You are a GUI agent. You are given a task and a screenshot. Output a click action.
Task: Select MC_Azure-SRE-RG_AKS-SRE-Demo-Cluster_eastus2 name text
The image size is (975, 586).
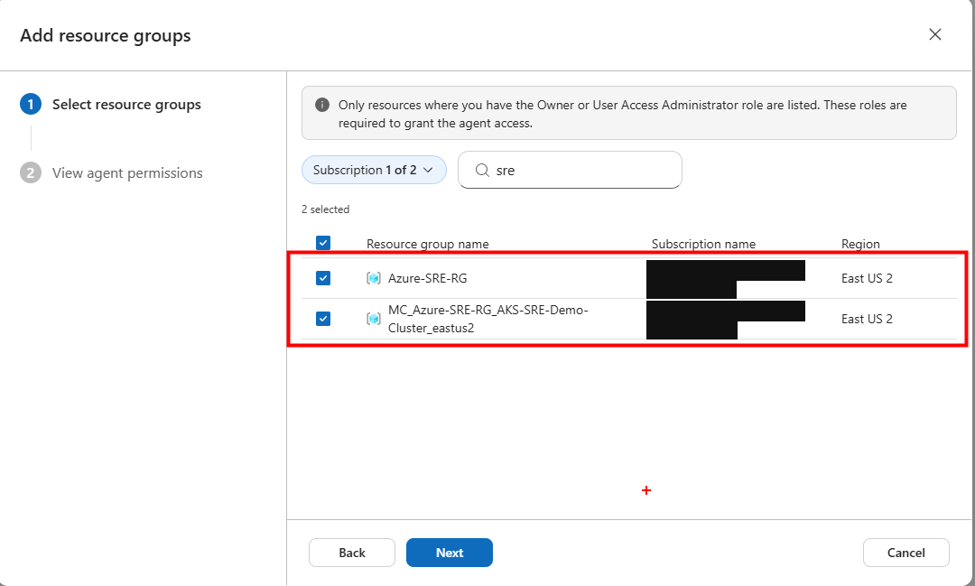click(488, 319)
